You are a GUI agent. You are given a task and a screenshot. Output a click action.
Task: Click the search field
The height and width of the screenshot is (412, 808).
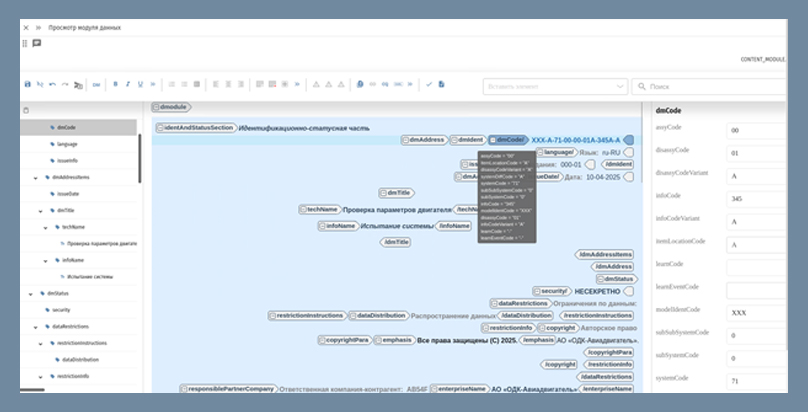709,87
